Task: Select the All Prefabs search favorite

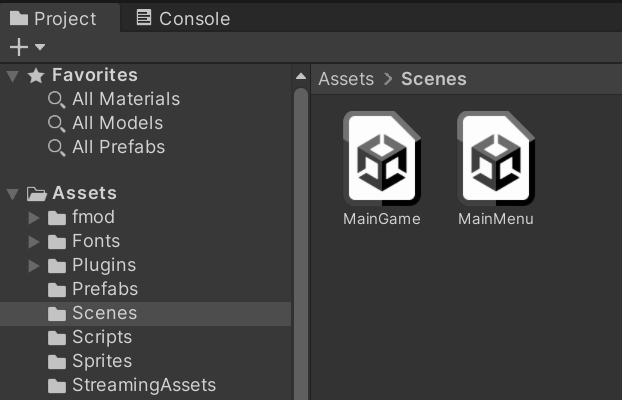Action: (118, 147)
